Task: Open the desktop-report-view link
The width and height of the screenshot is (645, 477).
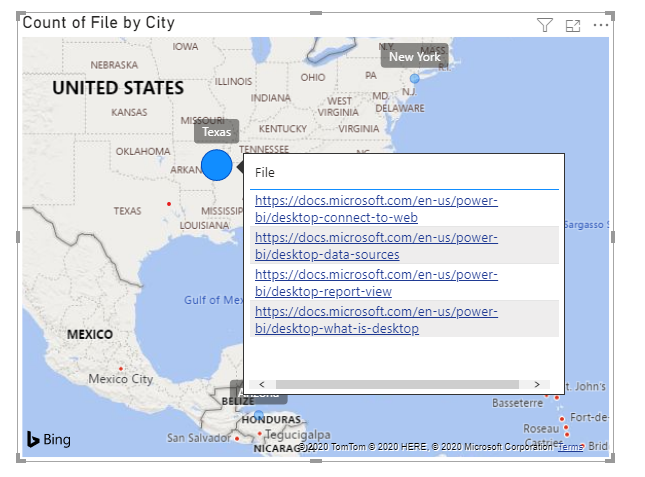Action: click(x=376, y=283)
